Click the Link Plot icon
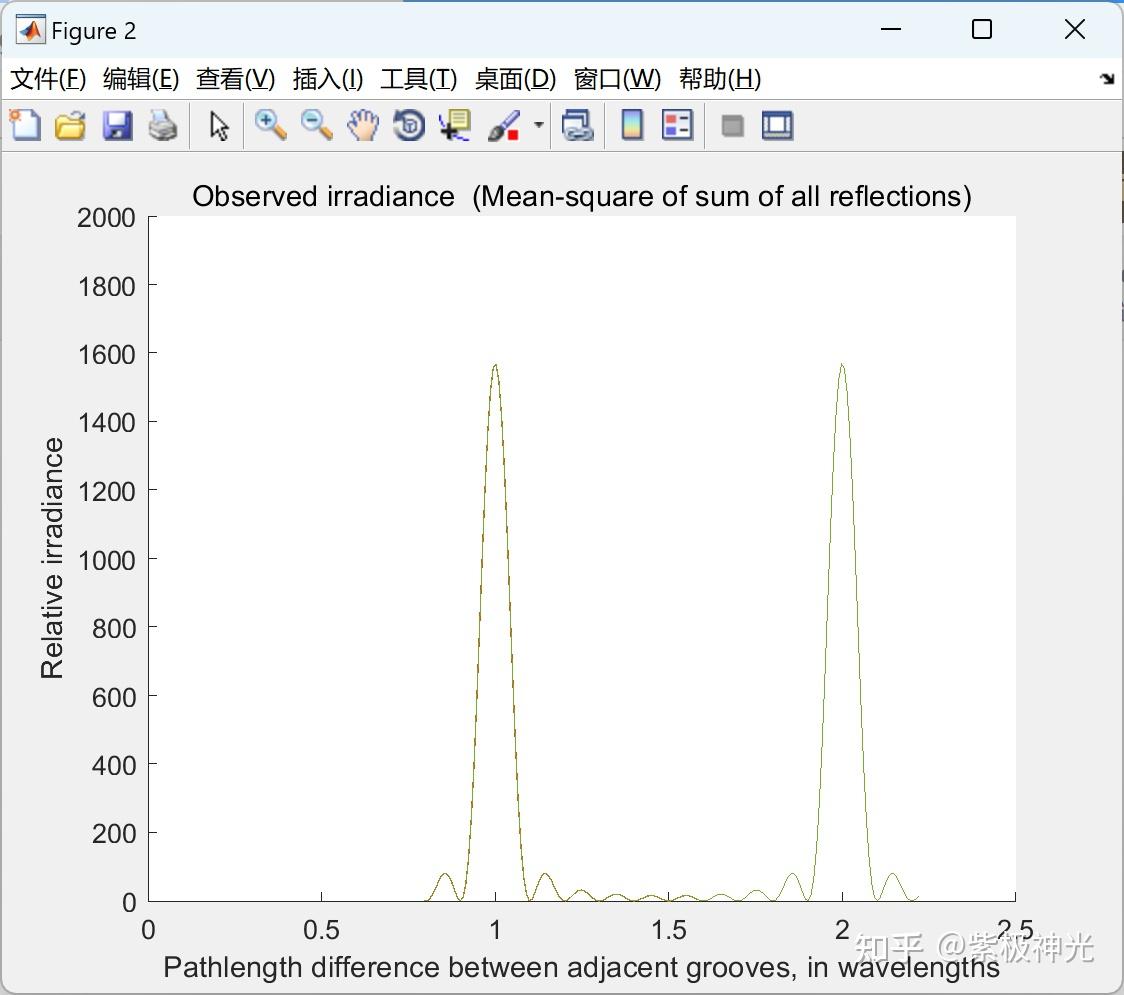This screenshot has height=995, width=1124. click(x=578, y=125)
